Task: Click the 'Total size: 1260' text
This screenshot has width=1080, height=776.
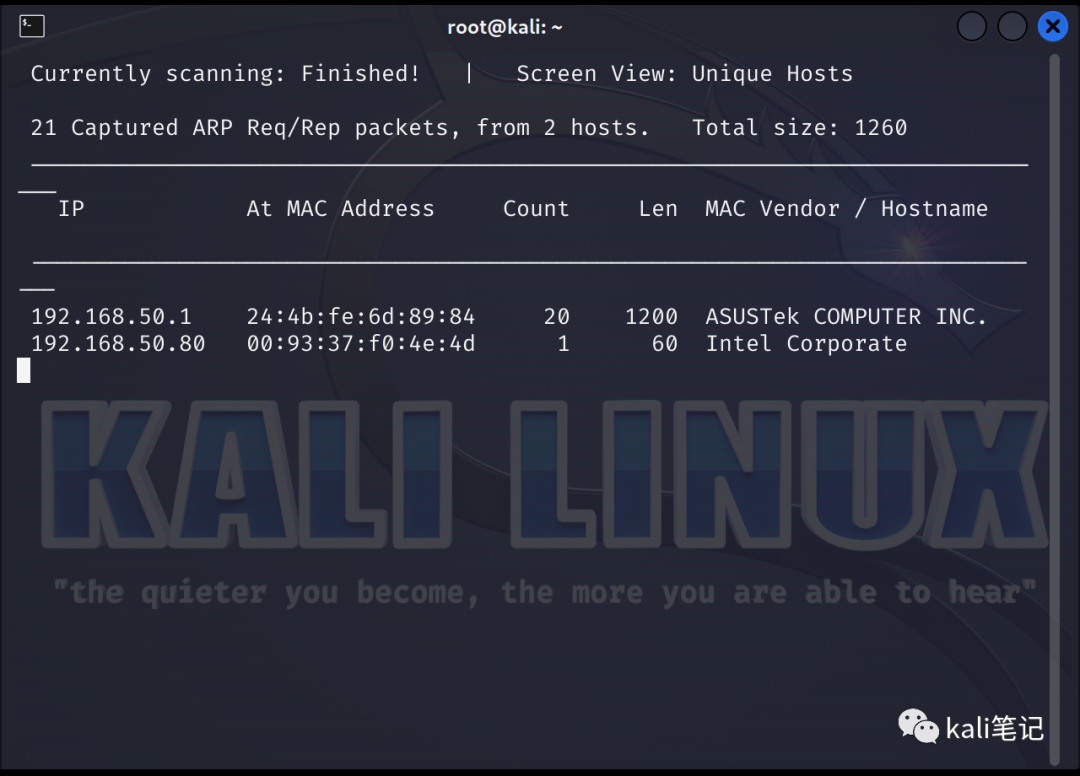Action: coord(800,127)
